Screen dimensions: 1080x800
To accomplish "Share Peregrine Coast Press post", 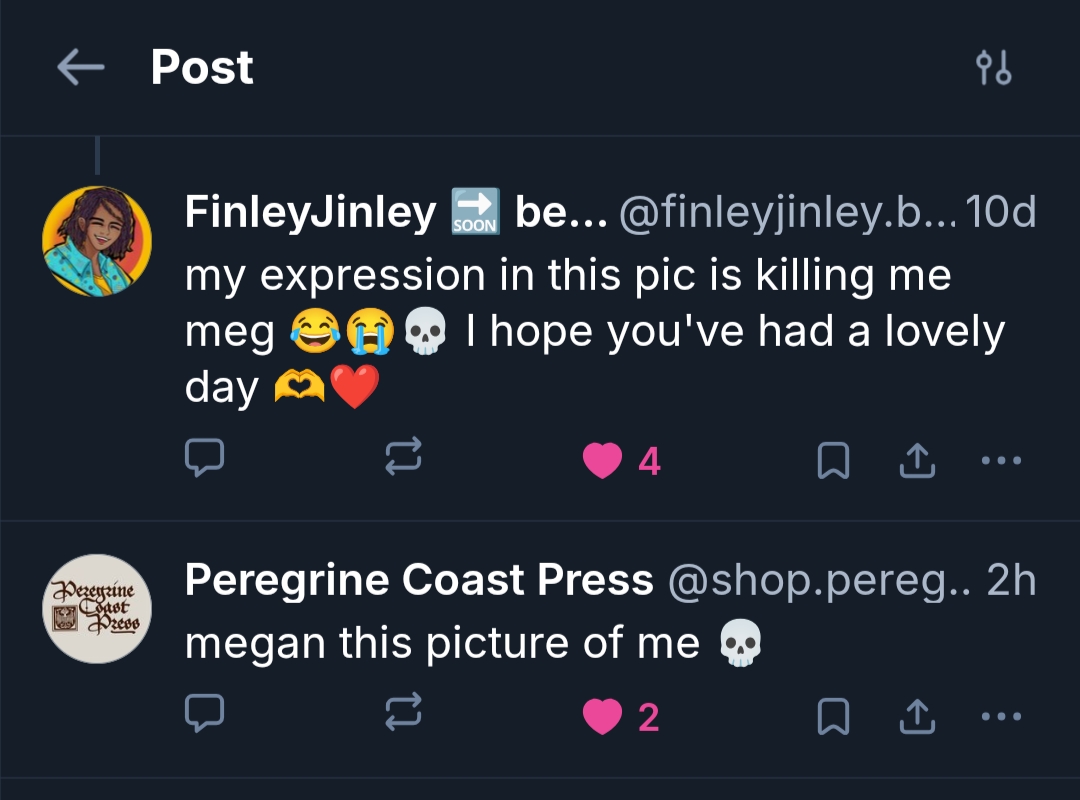I will pyautogui.click(x=917, y=717).
